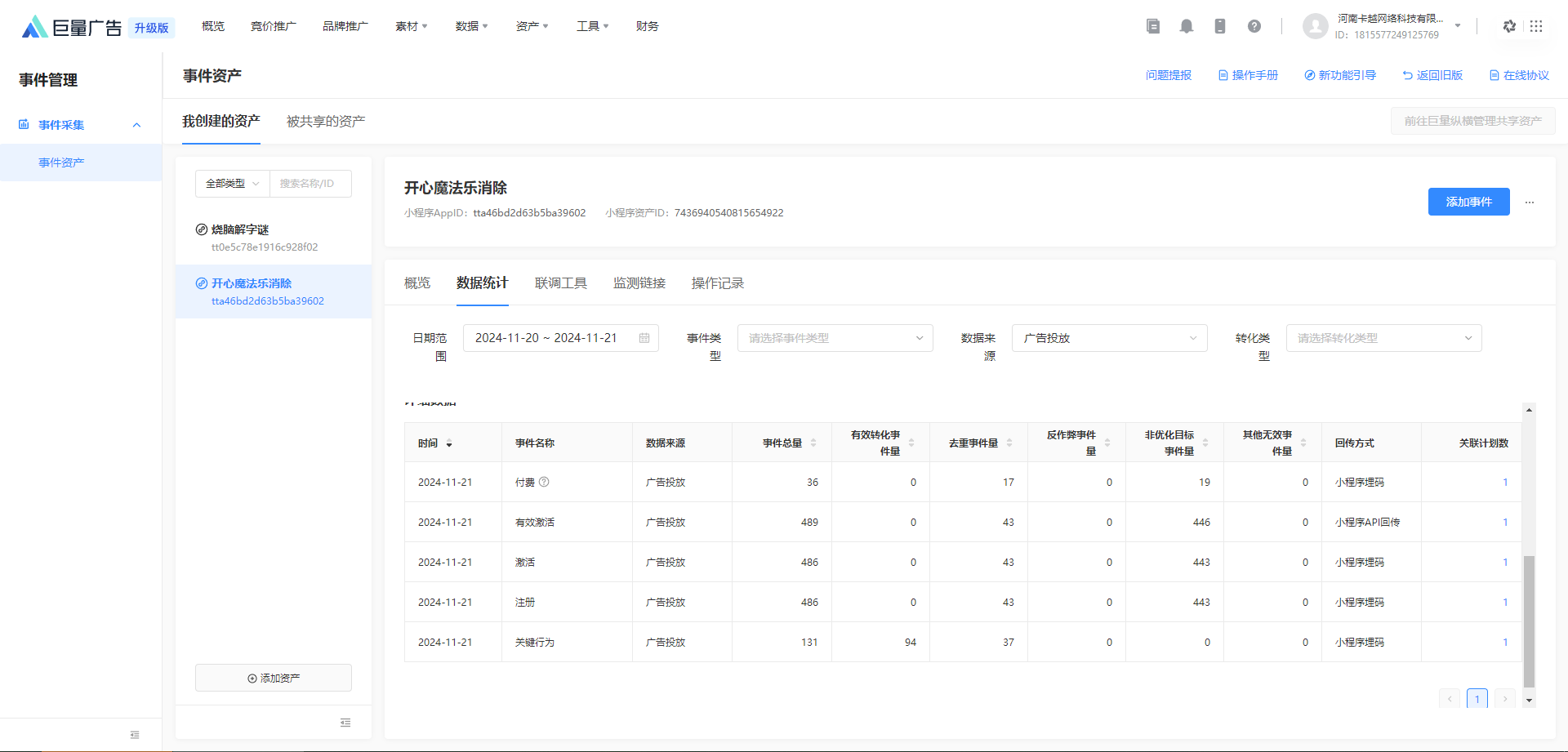The width and height of the screenshot is (1568, 752).
Task: Click the Ocean Engine logo
Action: coord(72,27)
